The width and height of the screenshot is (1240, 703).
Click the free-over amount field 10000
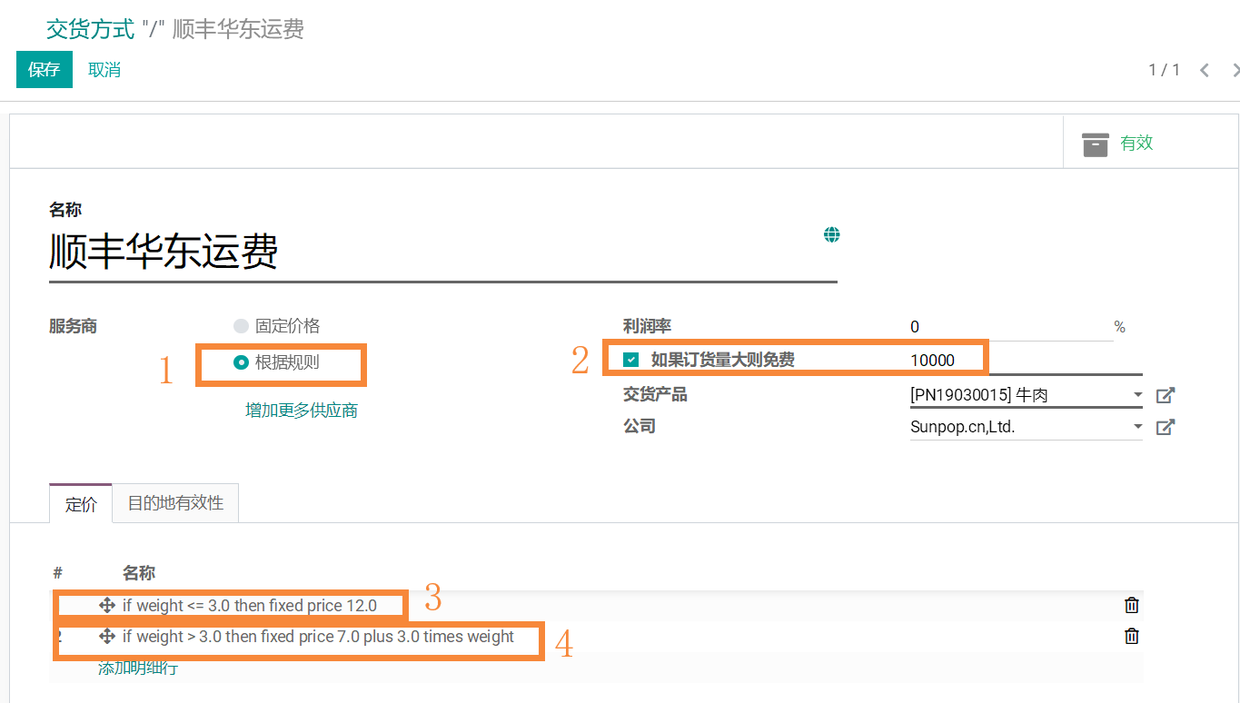click(1024, 360)
